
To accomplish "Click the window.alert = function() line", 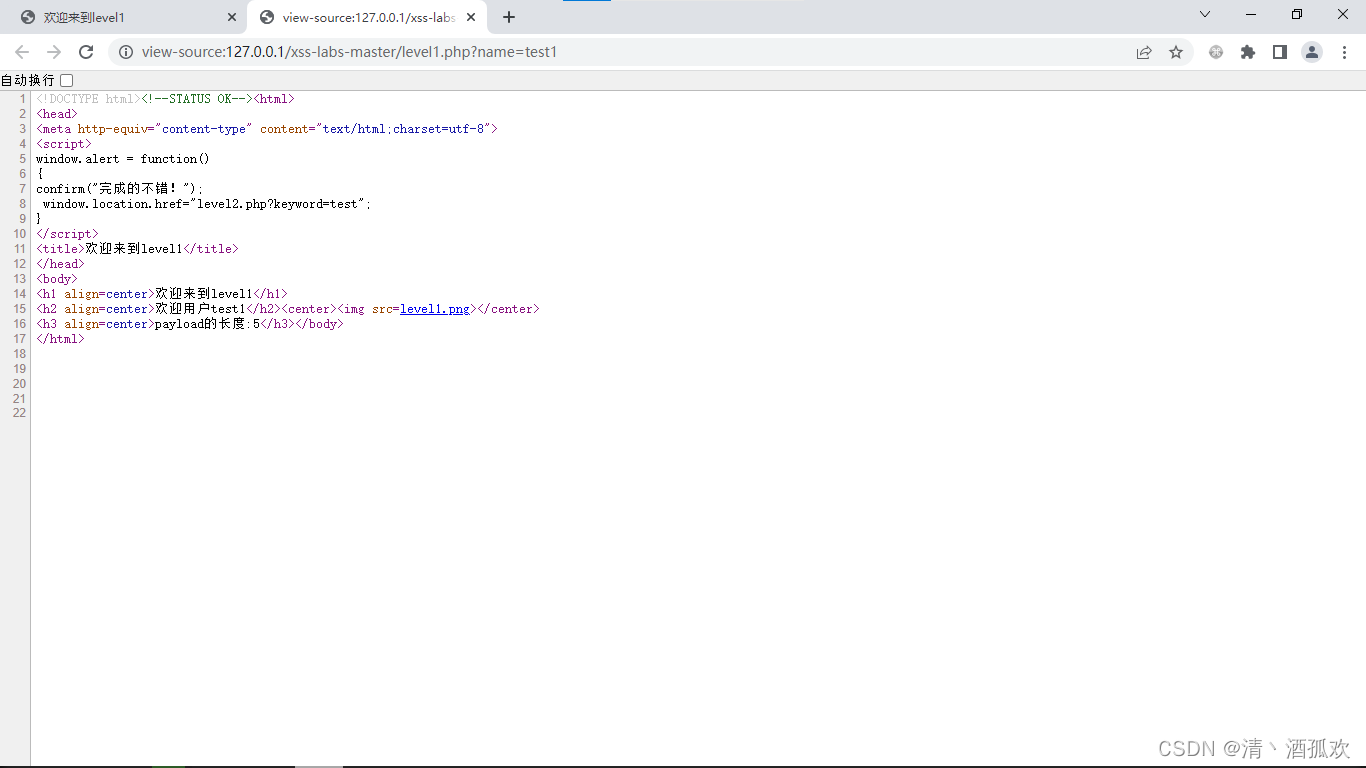I will coord(123,159).
